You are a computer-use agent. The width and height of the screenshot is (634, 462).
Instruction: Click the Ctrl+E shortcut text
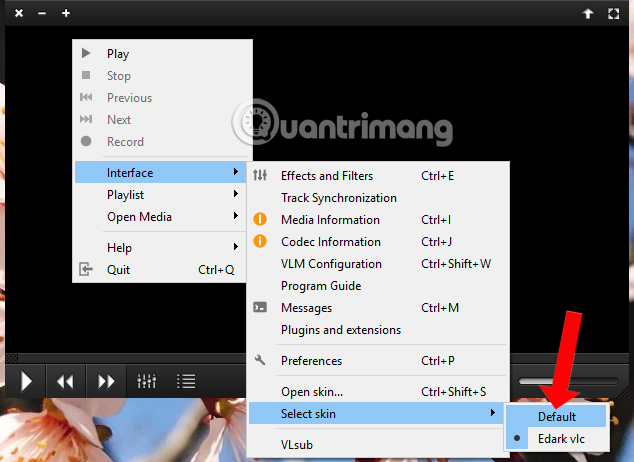click(x=437, y=176)
